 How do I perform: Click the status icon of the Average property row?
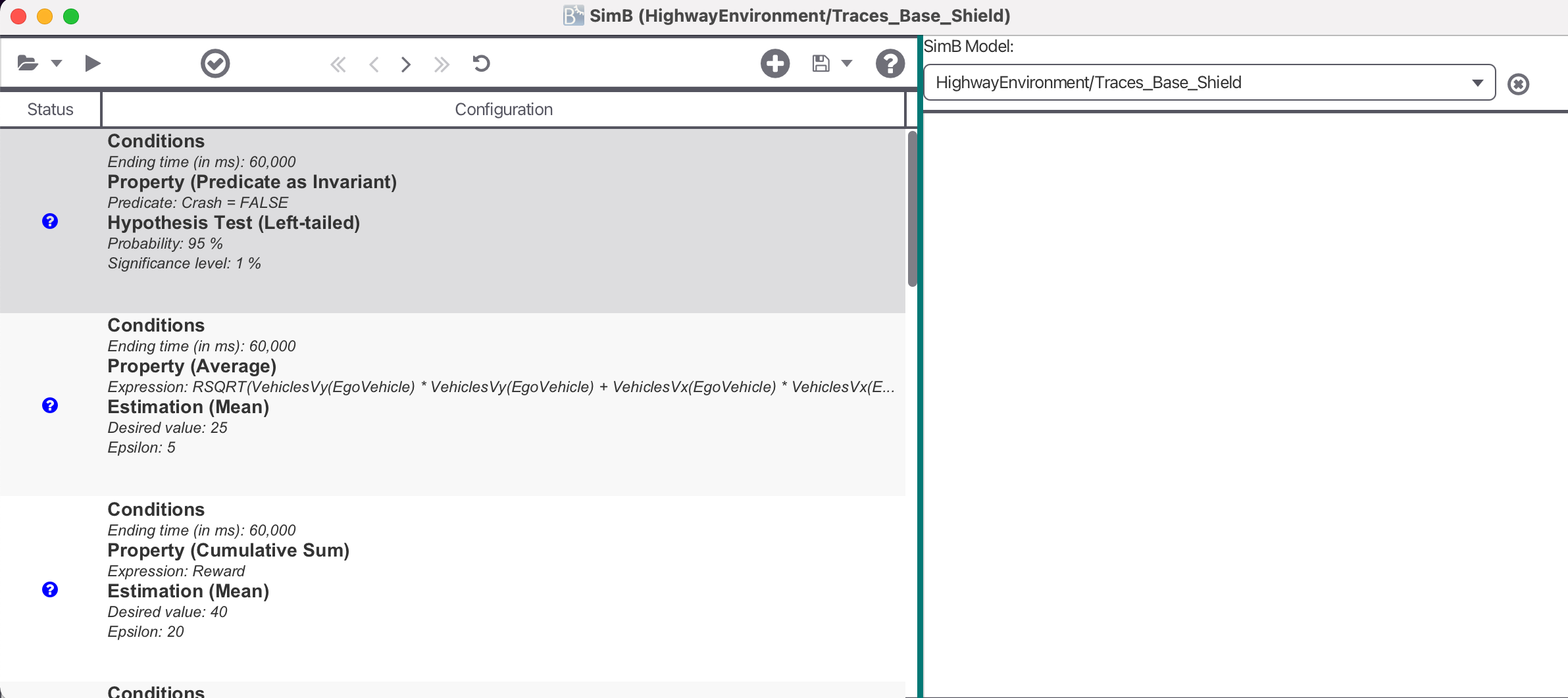click(x=50, y=405)
